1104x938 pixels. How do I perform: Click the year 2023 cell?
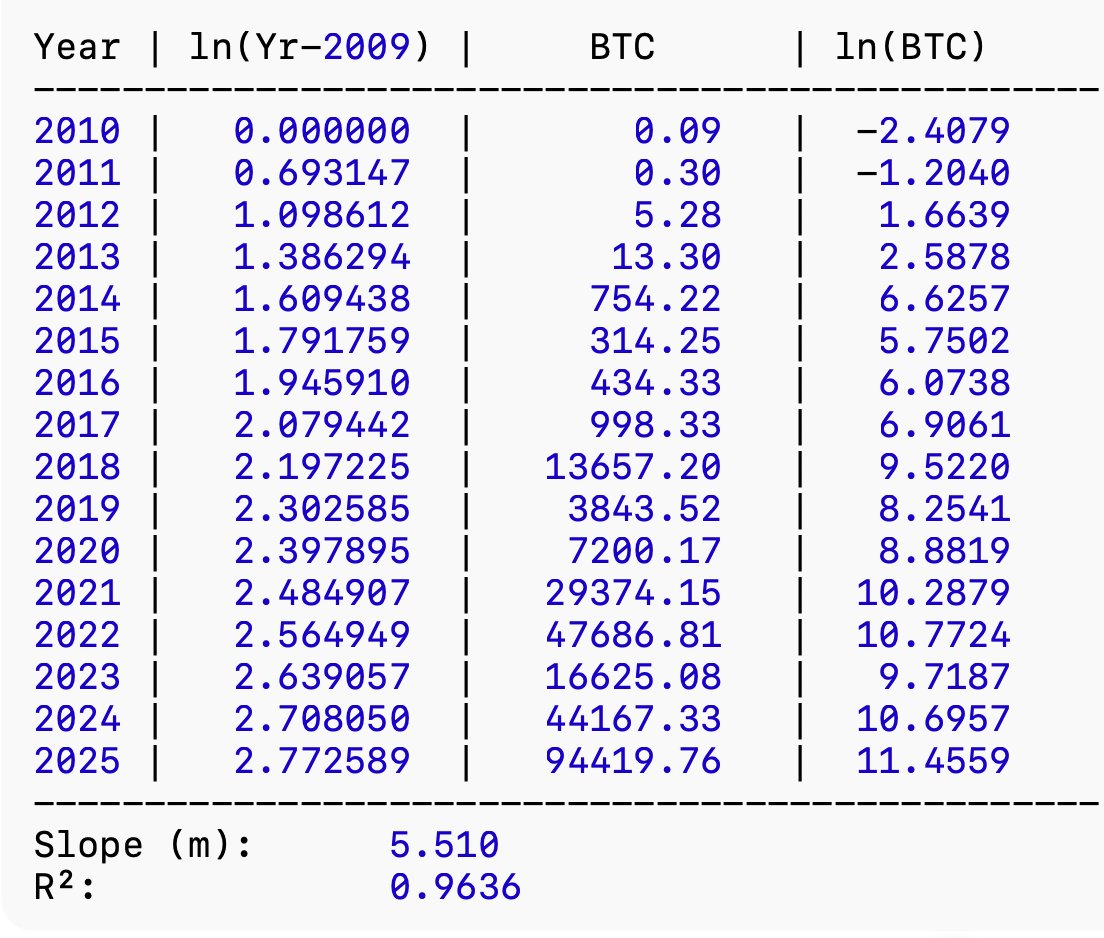[77, 677]
